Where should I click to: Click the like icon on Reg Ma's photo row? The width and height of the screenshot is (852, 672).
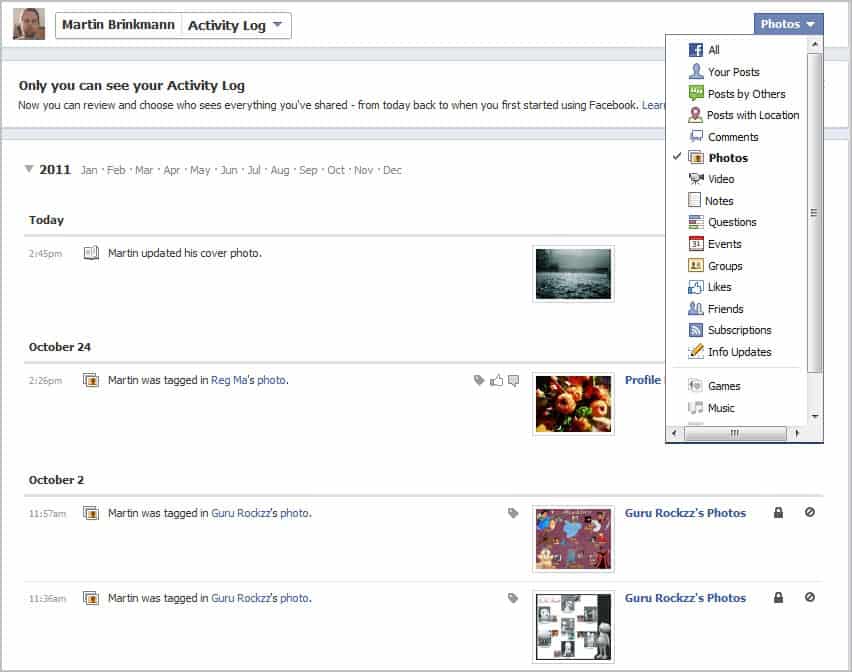point(497,380)
